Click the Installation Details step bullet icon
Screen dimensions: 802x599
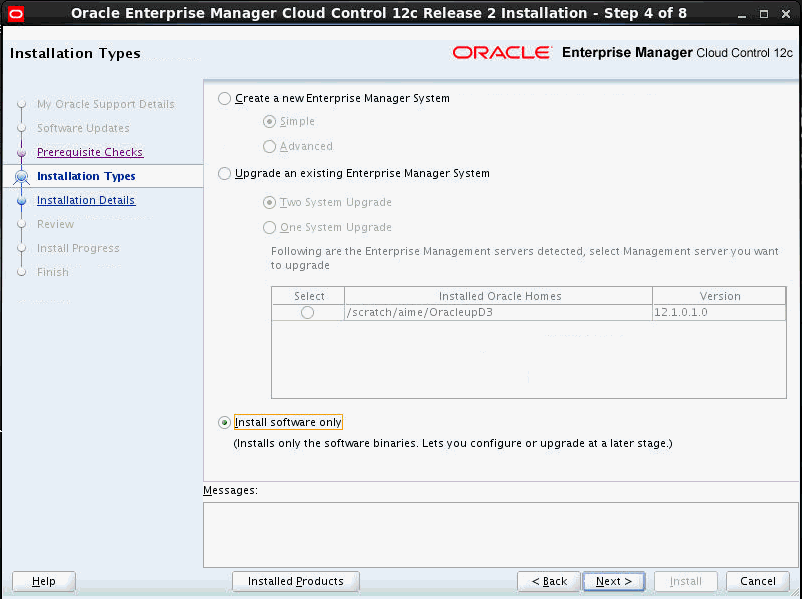tap(21, 201)
